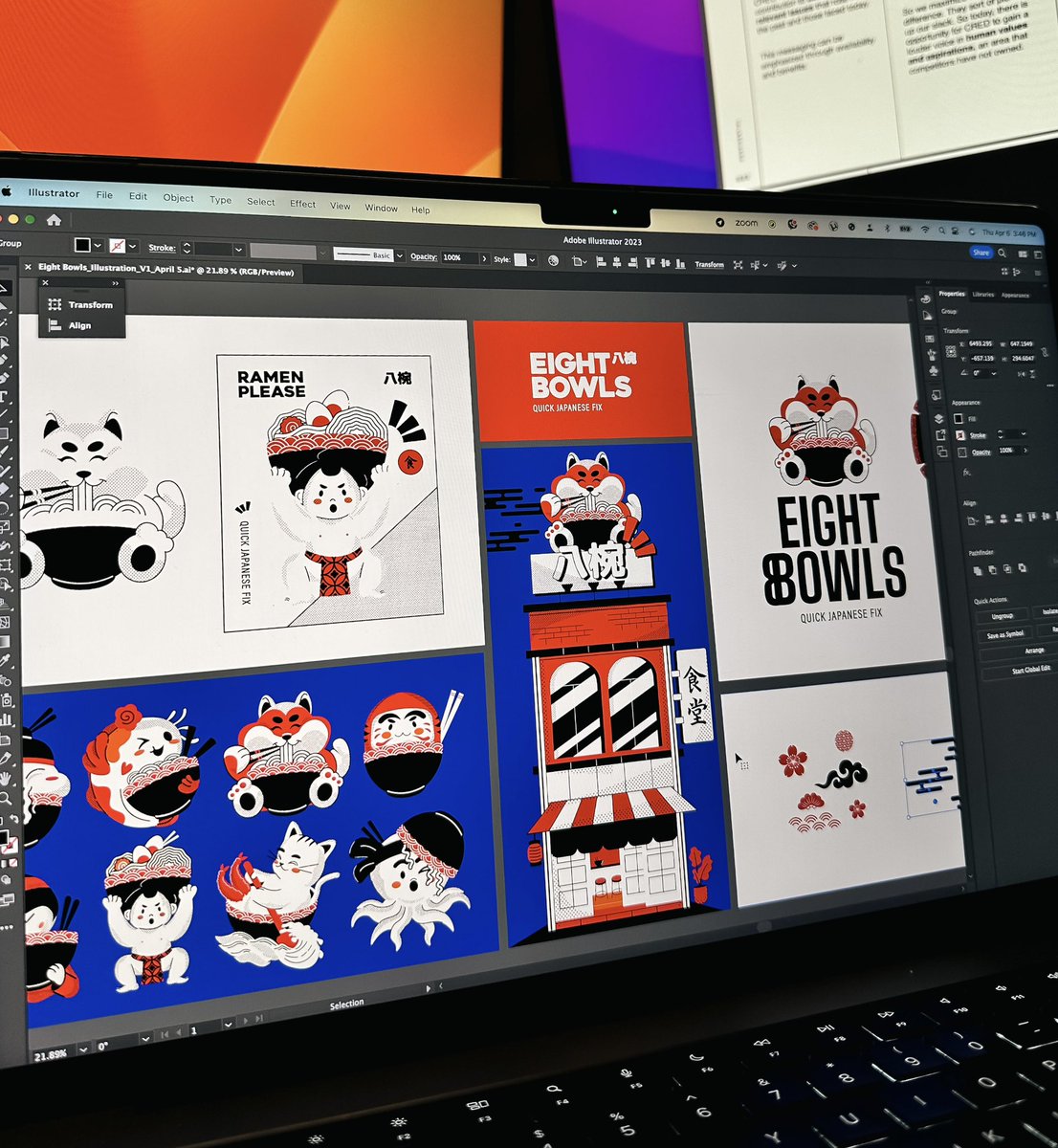Select Eight Bowls_Illustration_V1 document tab
The image size is (1058, 1148).
click(x=167, y=270)
